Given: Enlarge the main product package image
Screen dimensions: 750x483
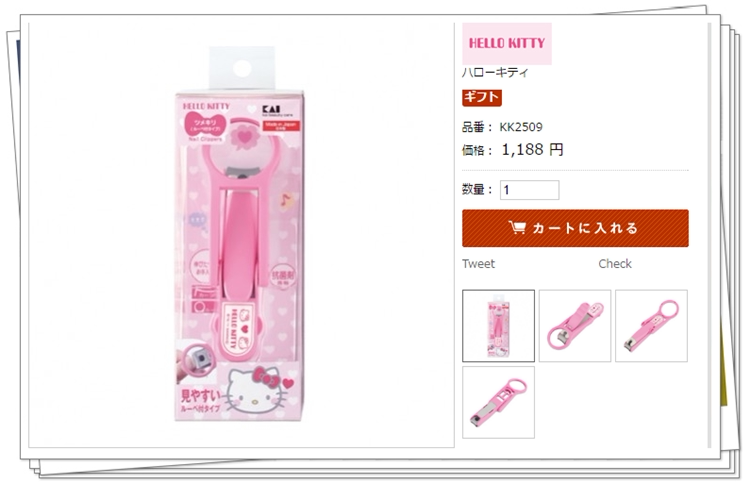Looking at the screenshot, I should pos(239,234).
